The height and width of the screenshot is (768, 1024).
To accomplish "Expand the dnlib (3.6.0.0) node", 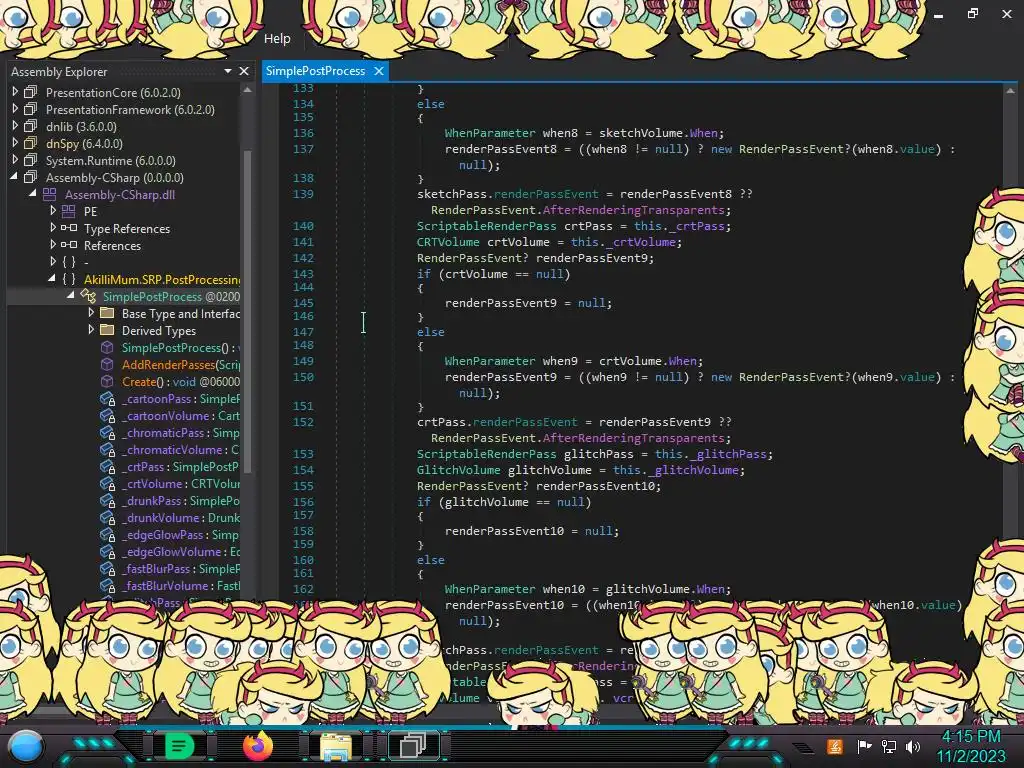I will point(15,126).
